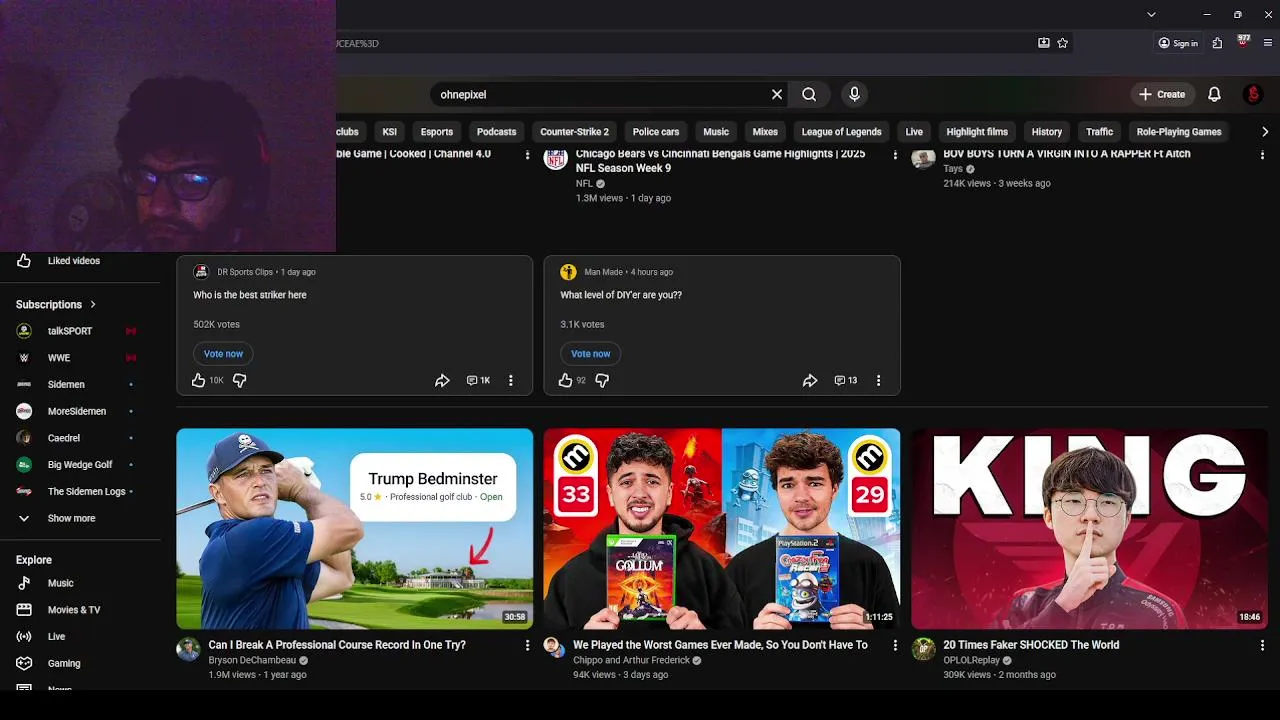Open the tab list dropdown arrow
Viewport: 1280px width, 720px height.
click(x=1151, y=14)
